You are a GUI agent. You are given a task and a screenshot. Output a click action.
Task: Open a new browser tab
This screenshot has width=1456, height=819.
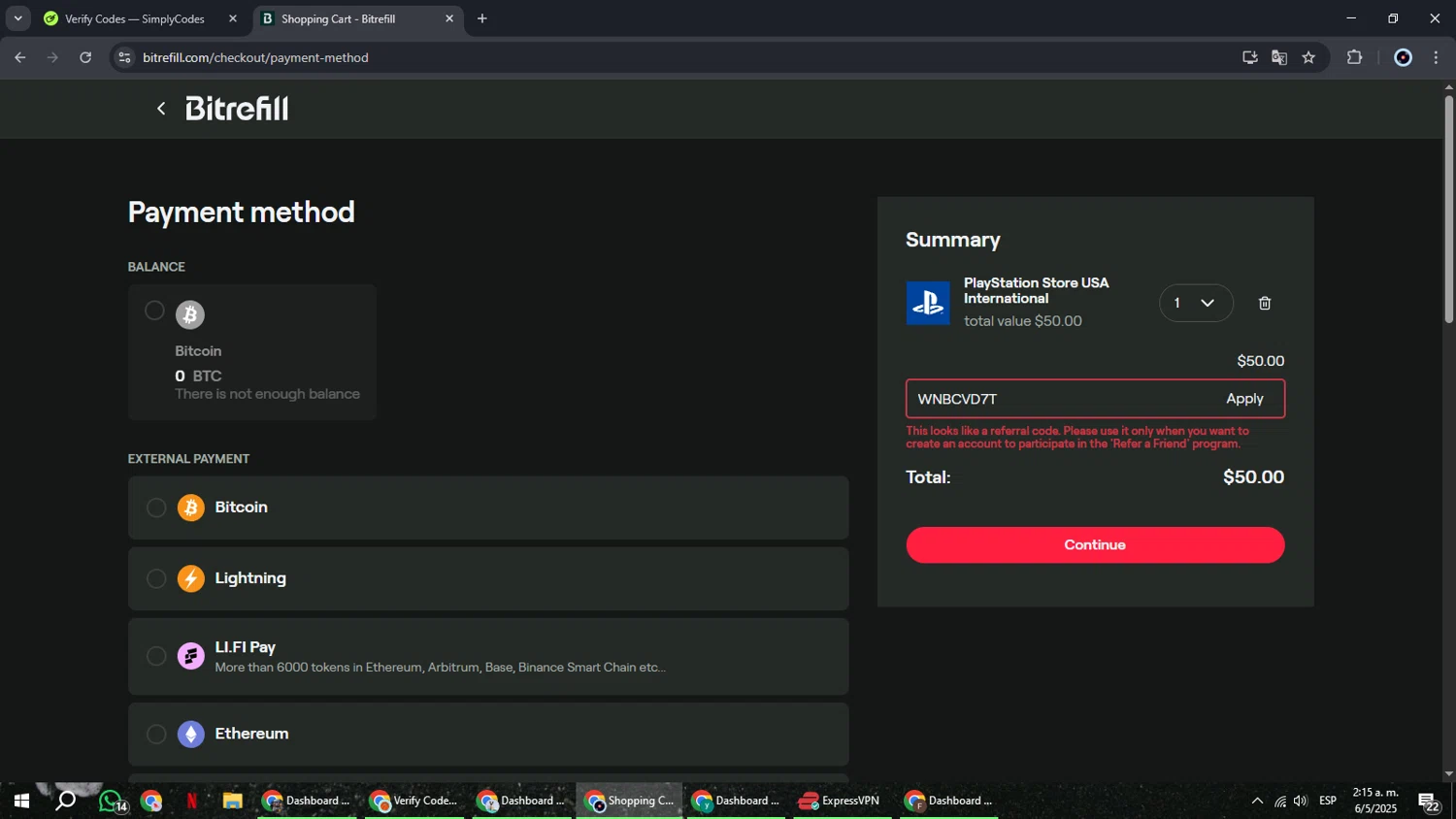coord(482,18)
